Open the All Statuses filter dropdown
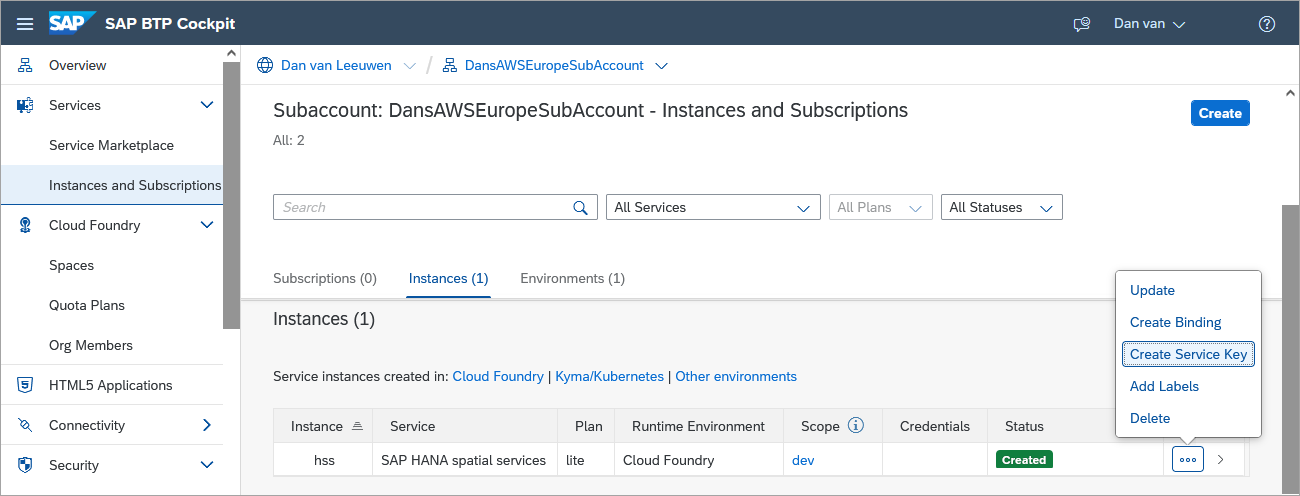 point(1001,207)
